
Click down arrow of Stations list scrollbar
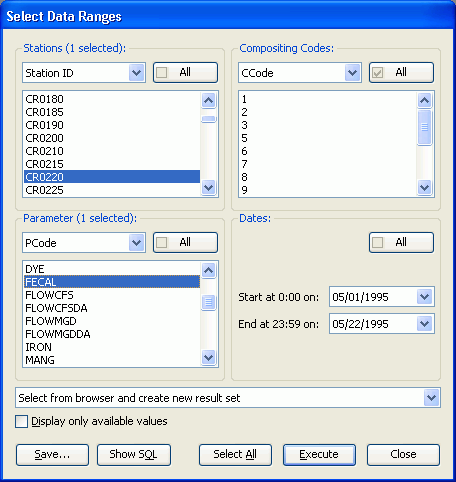click(x=209, y=188)
